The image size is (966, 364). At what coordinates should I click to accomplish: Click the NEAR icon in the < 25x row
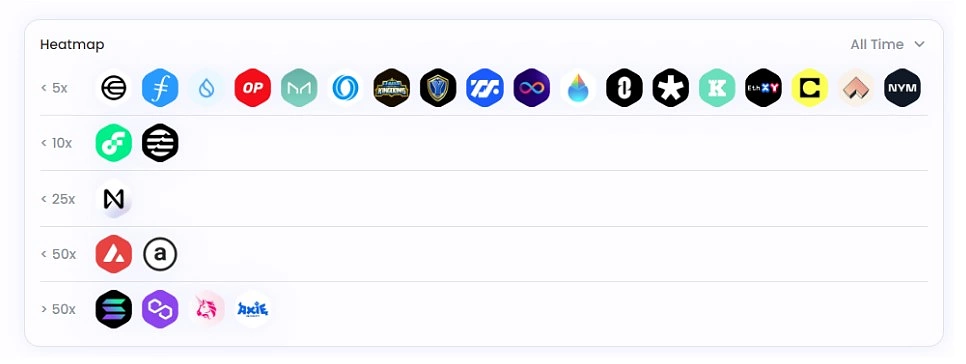[114, 198]
